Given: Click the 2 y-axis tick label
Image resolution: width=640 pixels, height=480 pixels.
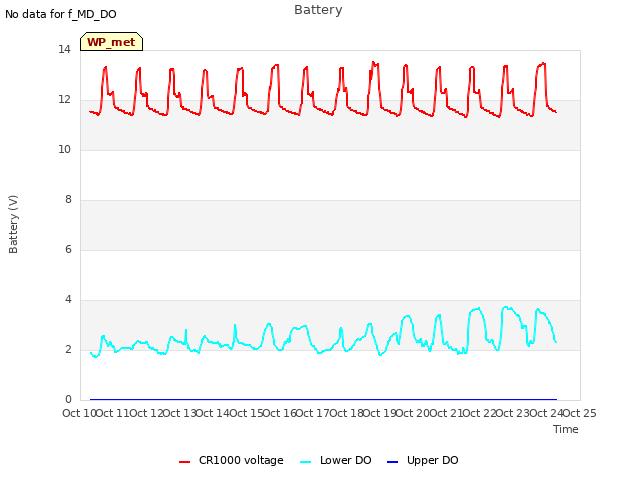Looking at the screenshot, I should (x=68, y=349).
